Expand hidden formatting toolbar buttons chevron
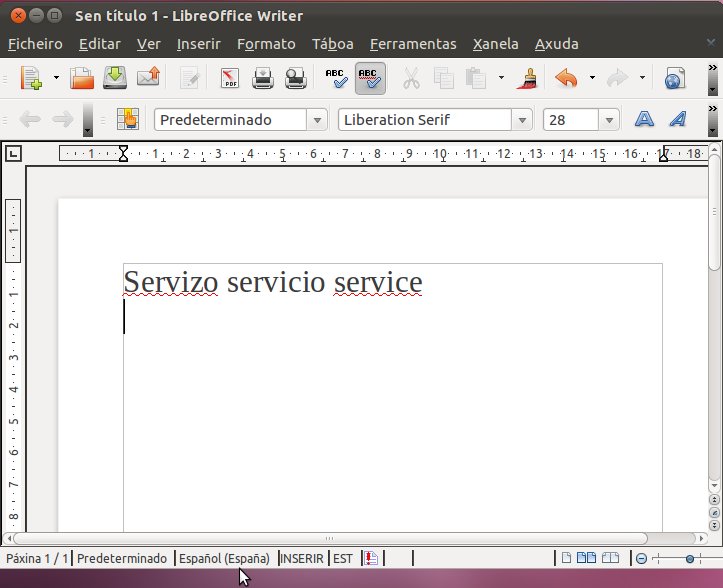The width and height of the screenshot is (723, 588). (713, 109)
